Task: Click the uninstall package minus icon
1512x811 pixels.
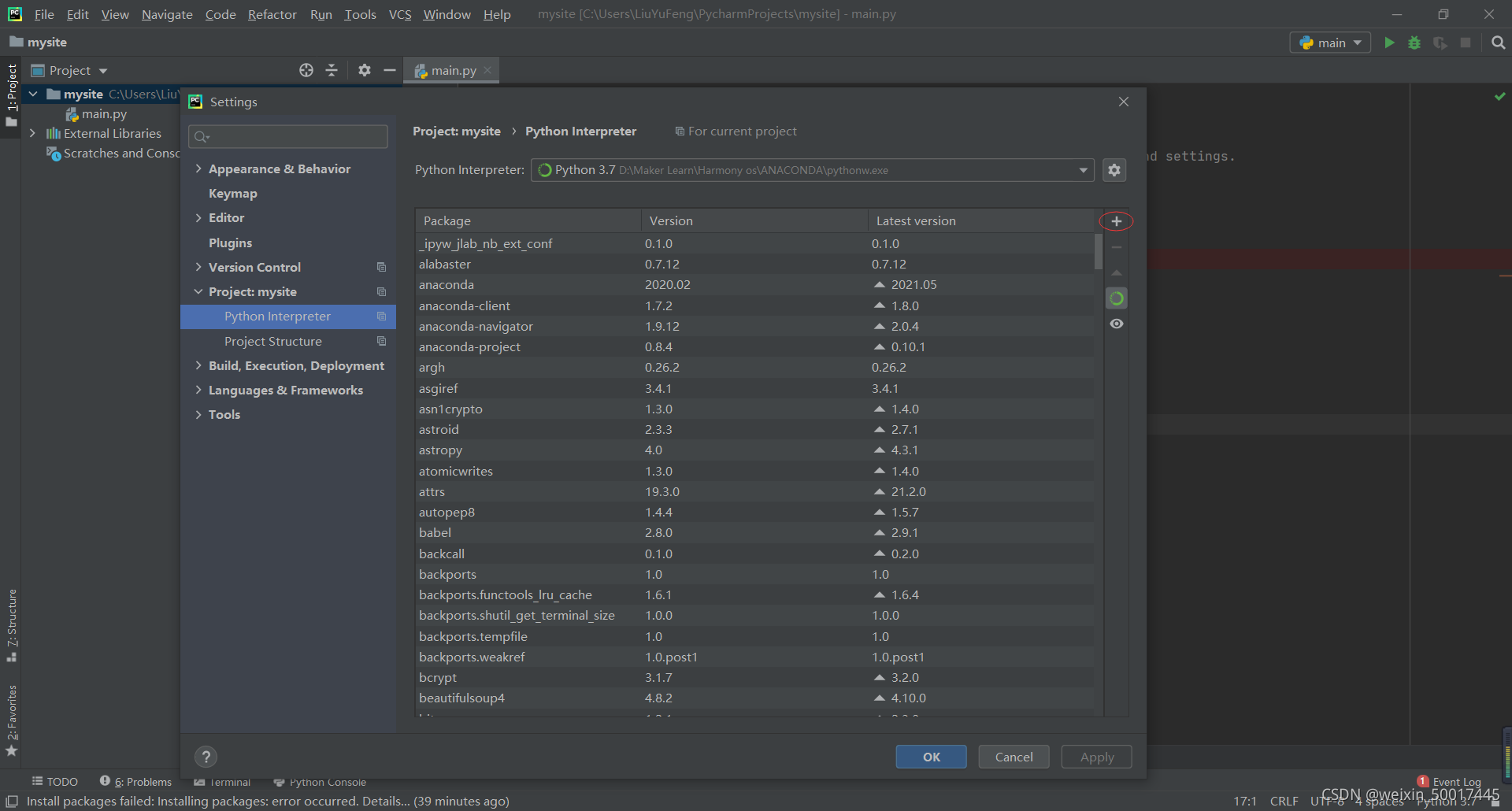Action: coord(1116,247)
